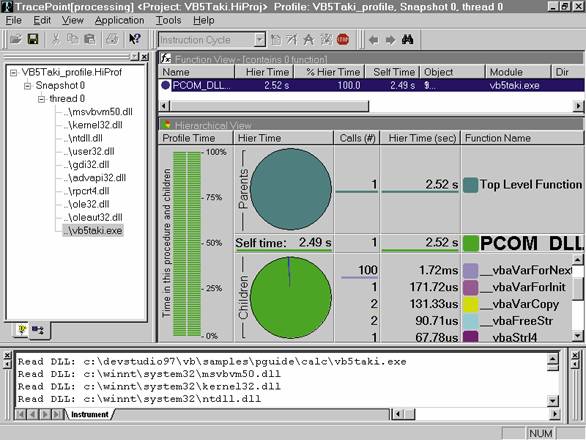Click the Open file toolbar icon
The image size is (586, 440).
tap(16, 39)
